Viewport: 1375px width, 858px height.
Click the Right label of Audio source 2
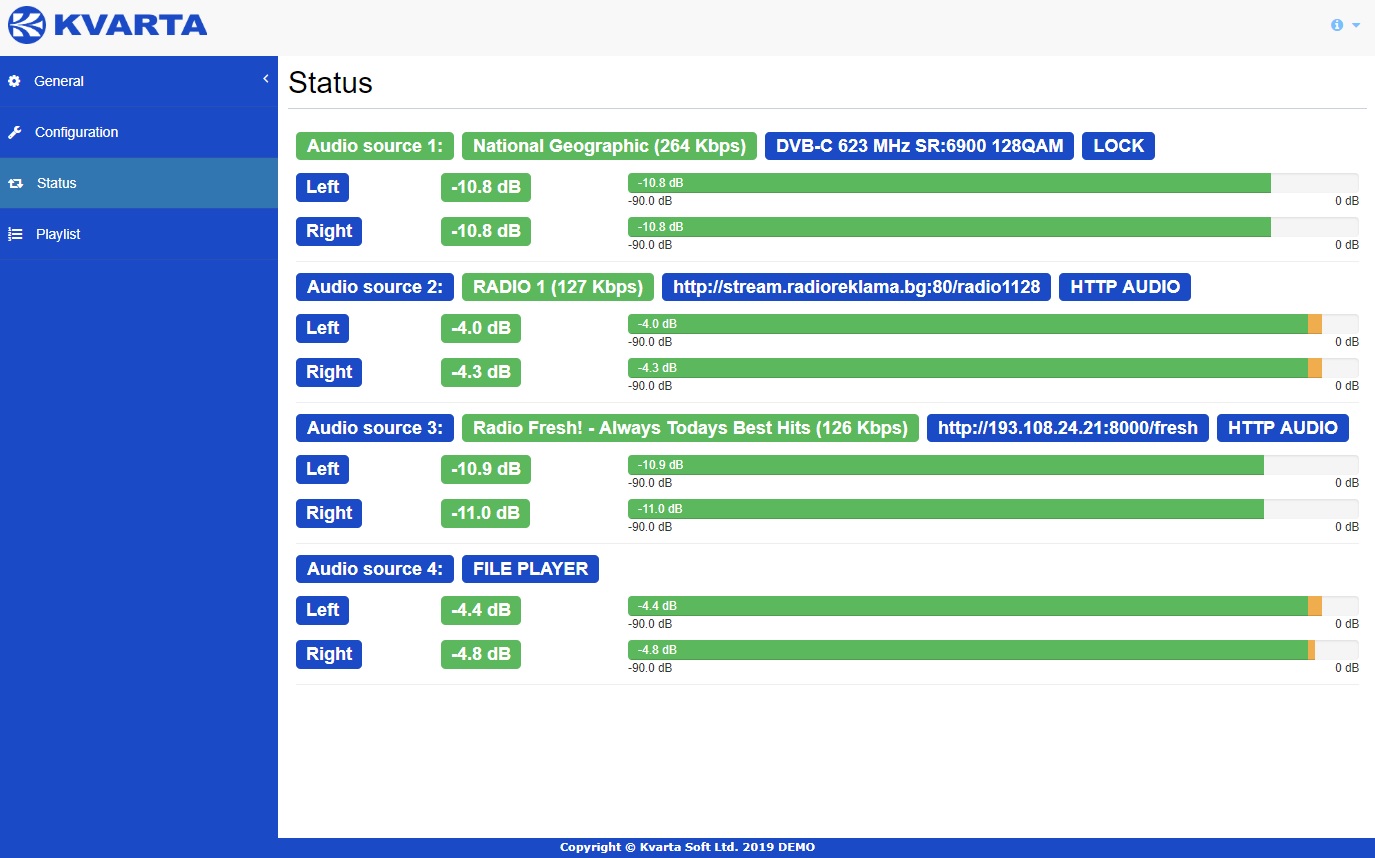click(329, 372)
